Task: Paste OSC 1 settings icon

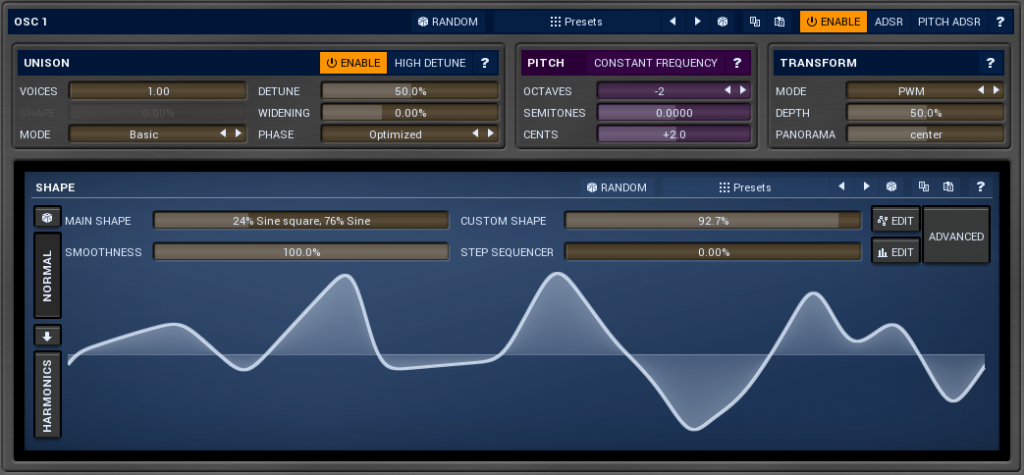Action: pos(779,22)
